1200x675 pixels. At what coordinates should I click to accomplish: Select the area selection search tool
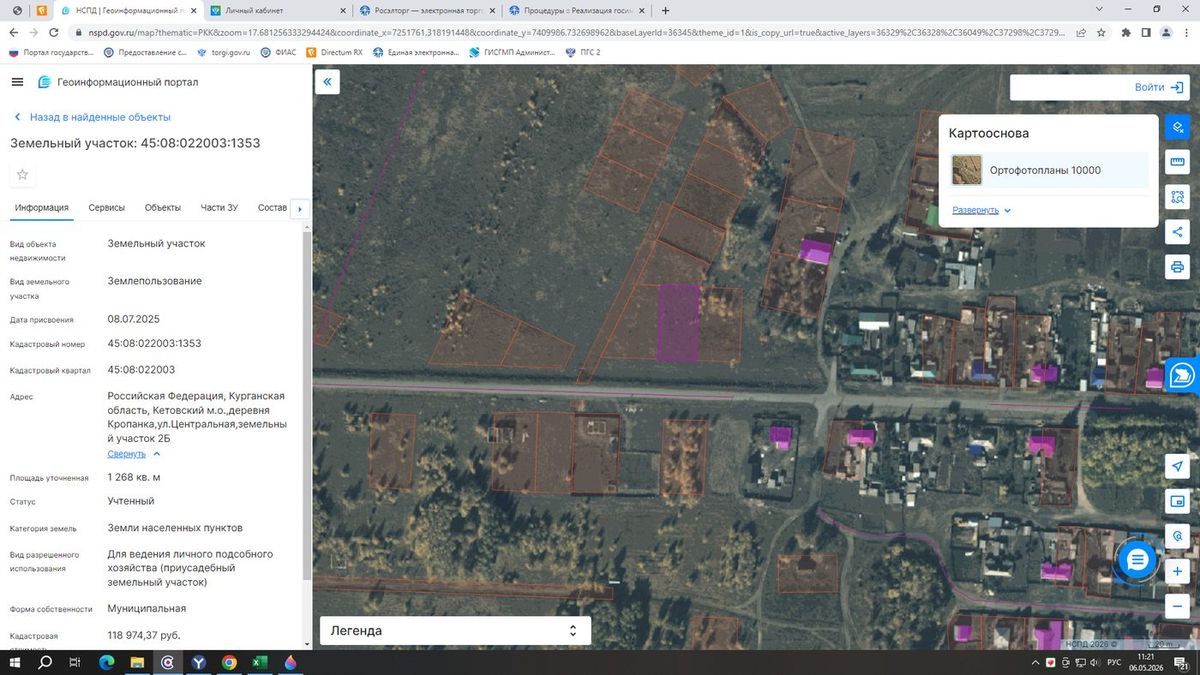1177,197
